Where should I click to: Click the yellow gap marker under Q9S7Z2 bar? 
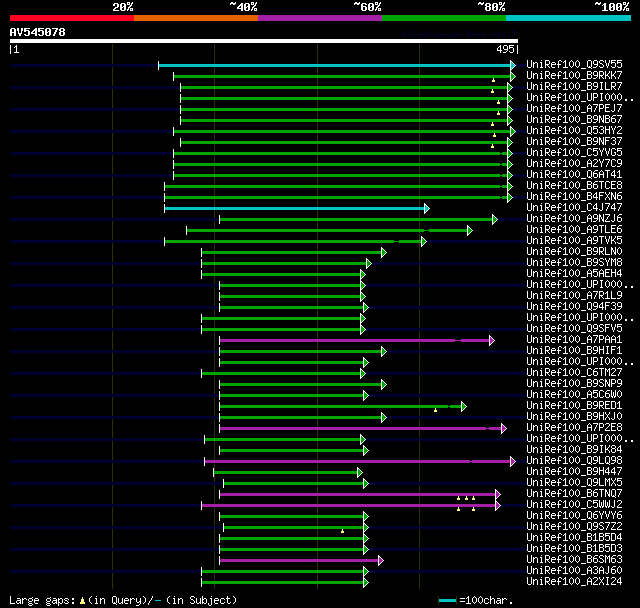[342, 531]
